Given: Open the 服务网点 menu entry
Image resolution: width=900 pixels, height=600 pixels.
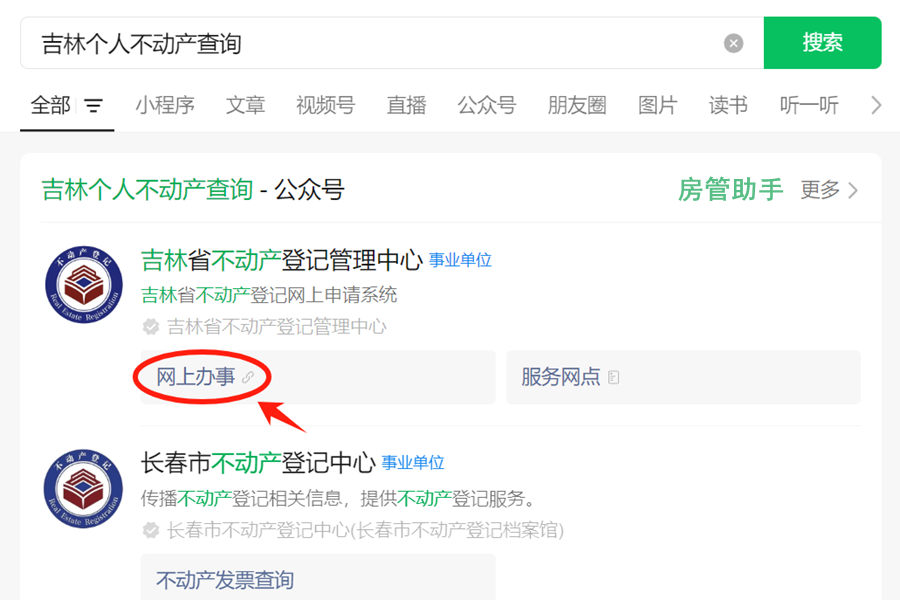Looking at the screenshot, I should coord(683,377).
